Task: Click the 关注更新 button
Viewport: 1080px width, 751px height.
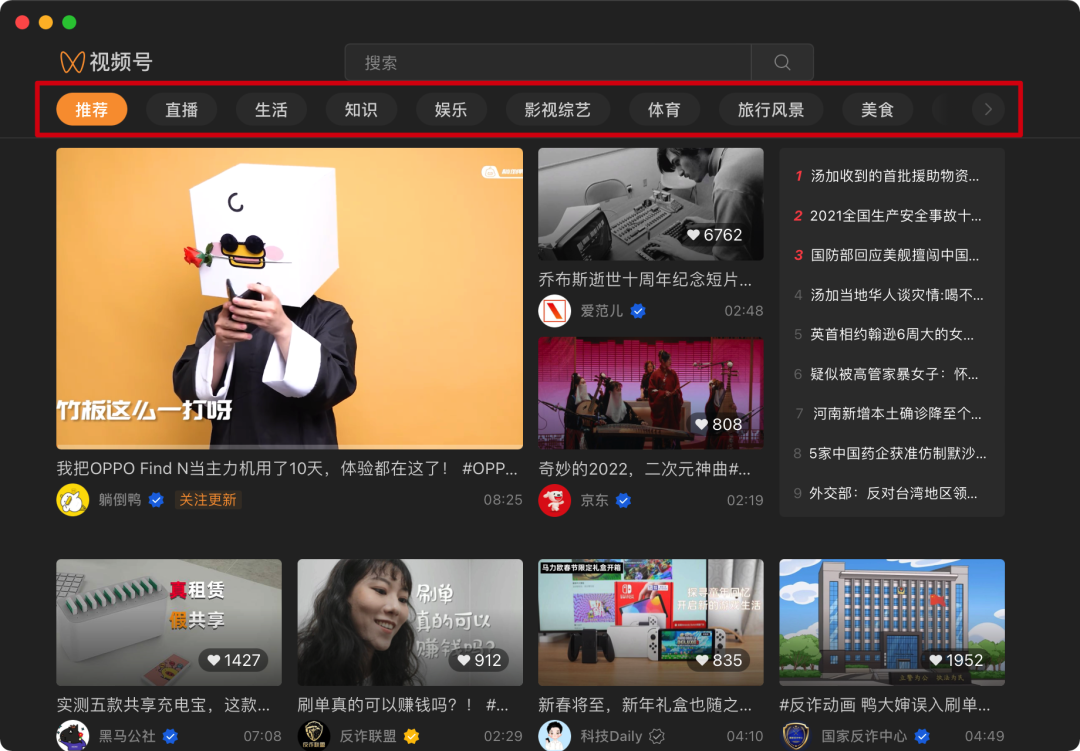Action: click(x=208, y=499)
